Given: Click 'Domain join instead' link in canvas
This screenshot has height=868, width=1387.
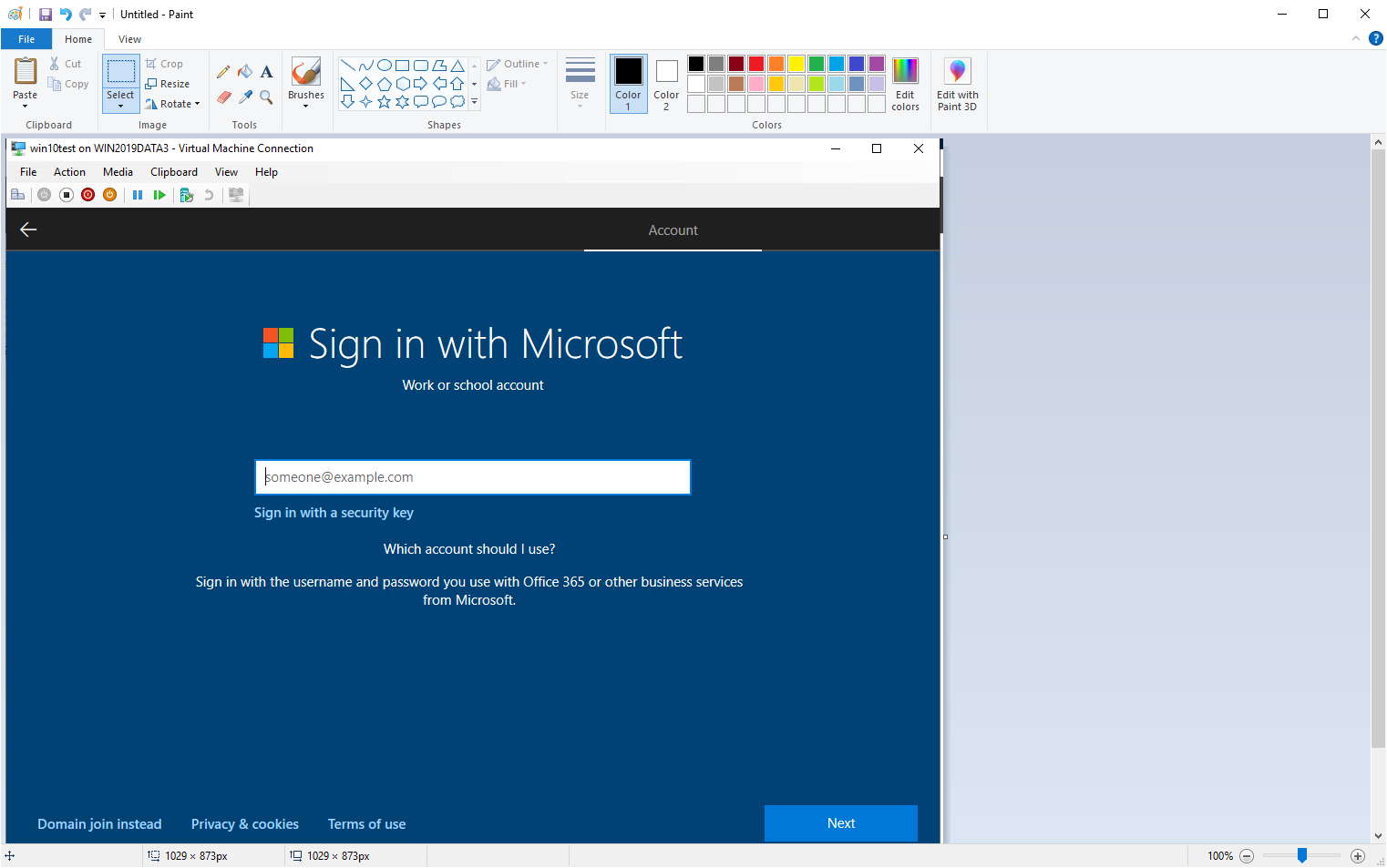Looking at the screenshot, I should (x=99, y=824).
